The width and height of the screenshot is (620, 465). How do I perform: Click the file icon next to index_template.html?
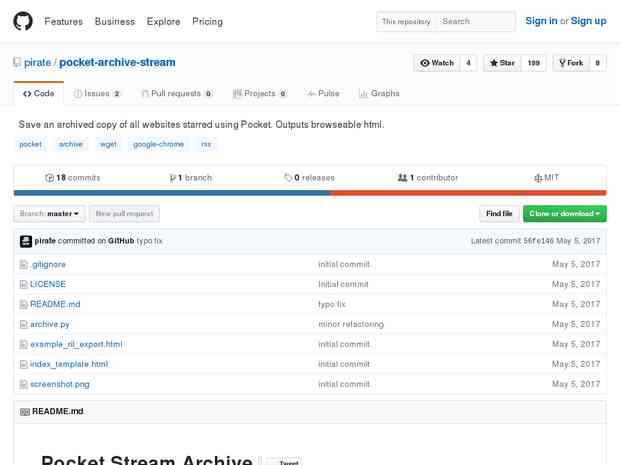(24, 364)
